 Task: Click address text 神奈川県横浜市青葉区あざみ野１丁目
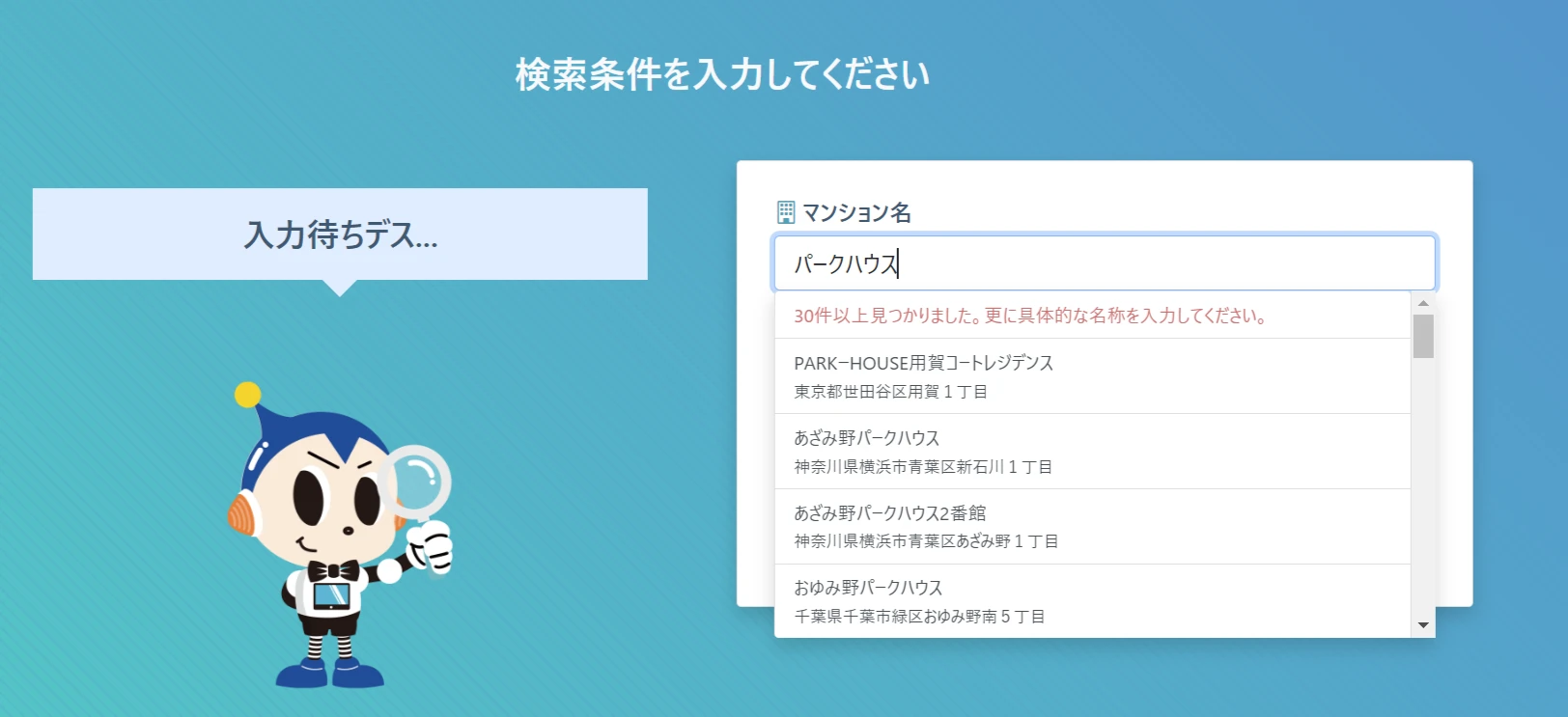tap(926, 541)
